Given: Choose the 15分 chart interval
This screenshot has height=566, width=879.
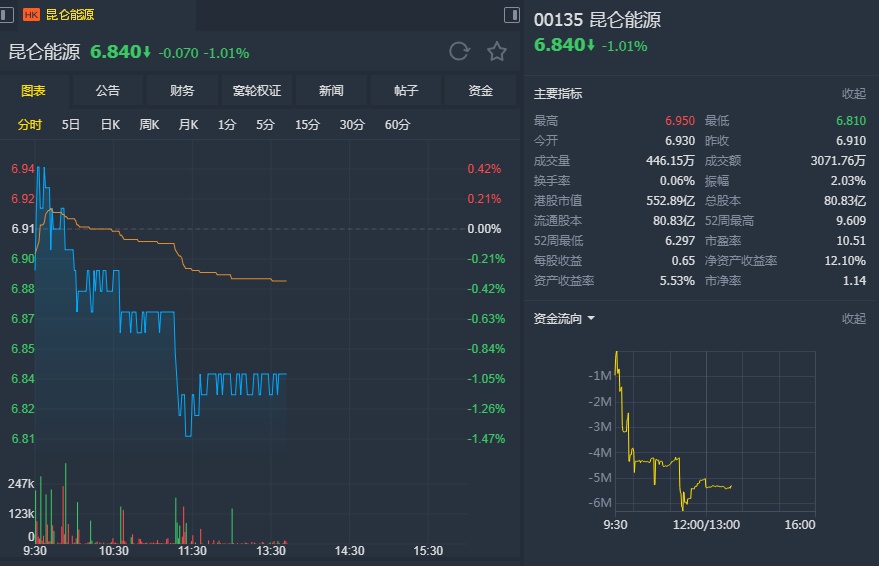Looking at the screenshot, I should [307, 125].
